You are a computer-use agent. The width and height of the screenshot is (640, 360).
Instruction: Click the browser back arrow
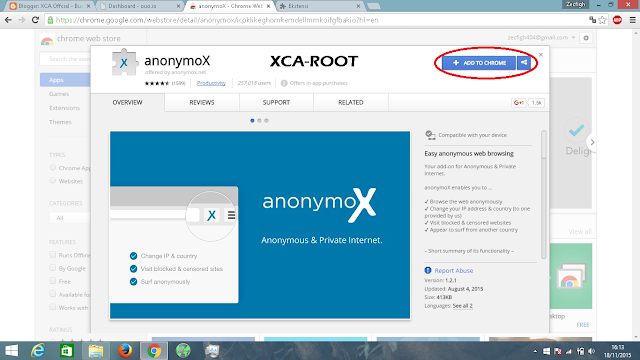(x=8, y=20)
